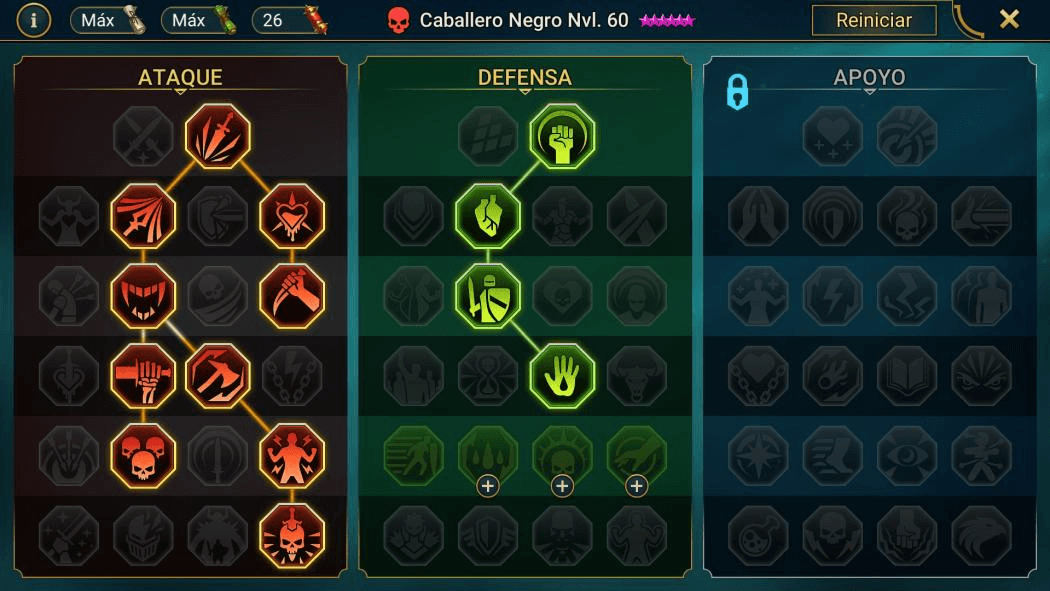The width and height of the screenshot is (1050, 591).
Task: Choose the three skulls attack mastery
Action: [x=143, y=456]
